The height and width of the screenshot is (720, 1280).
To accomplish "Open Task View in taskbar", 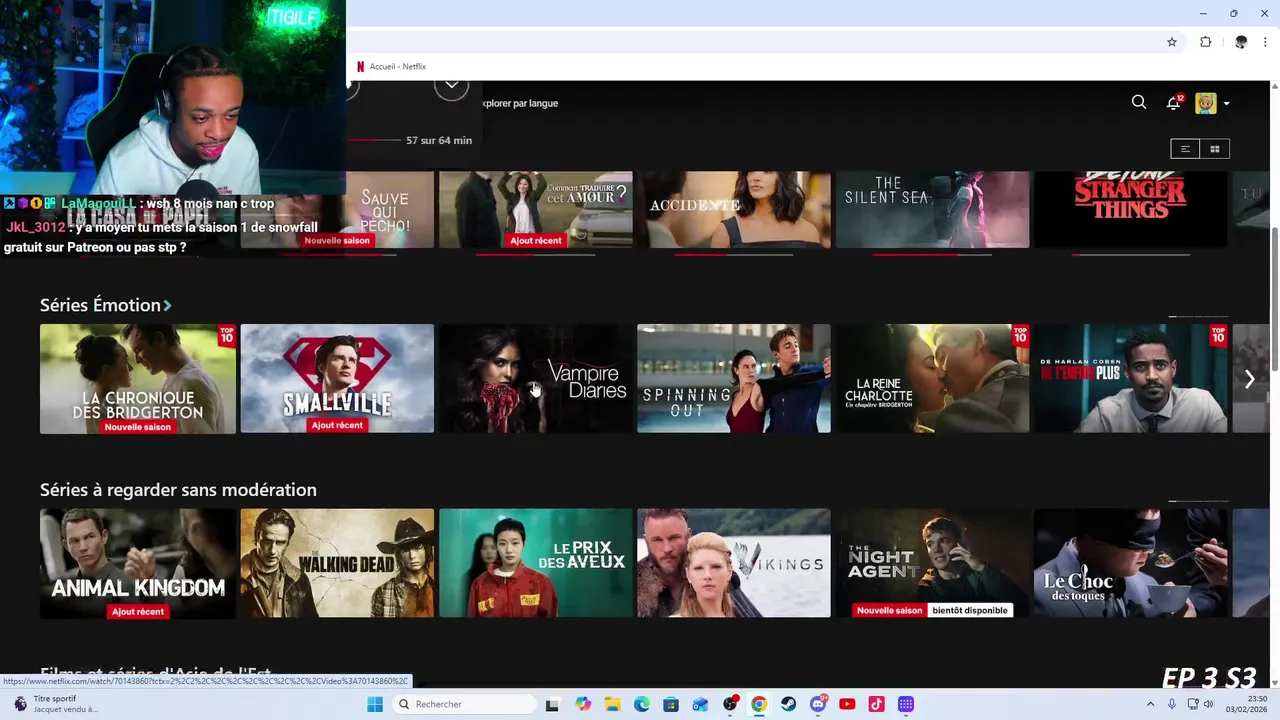I will (552, 704).
